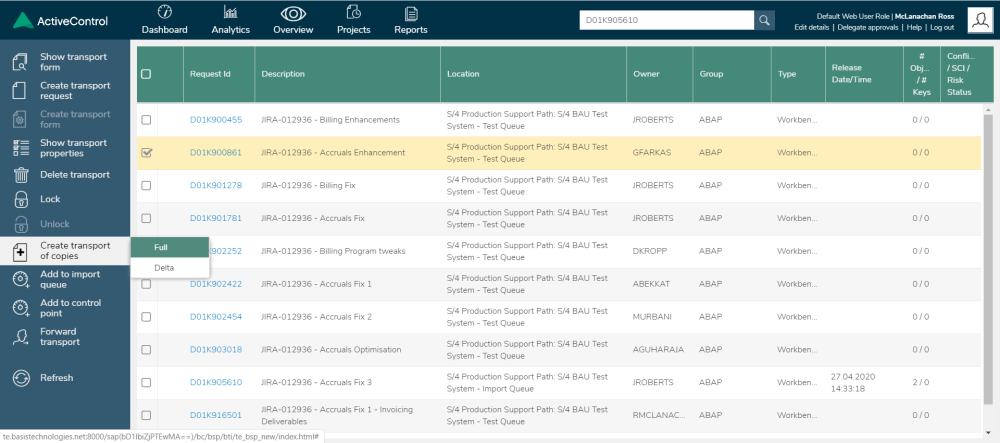Open the Projects icon
The height and width of the screenshot is (443, 1000).
(x=354, y=12)
